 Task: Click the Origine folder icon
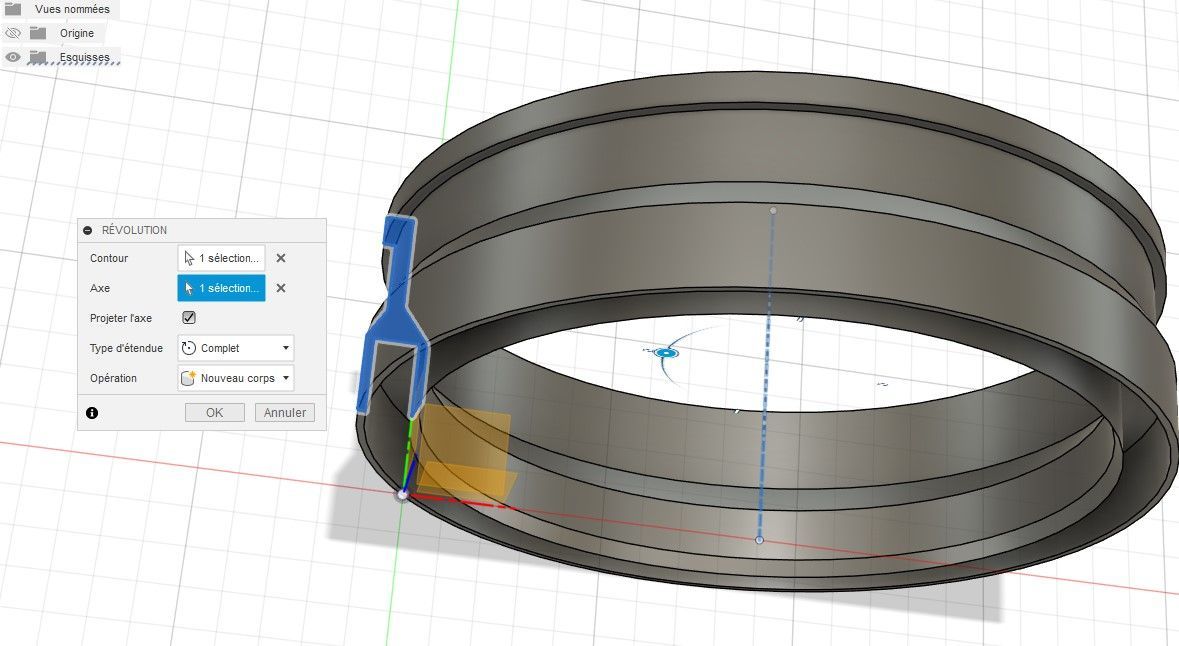click(x=38, y=33)
